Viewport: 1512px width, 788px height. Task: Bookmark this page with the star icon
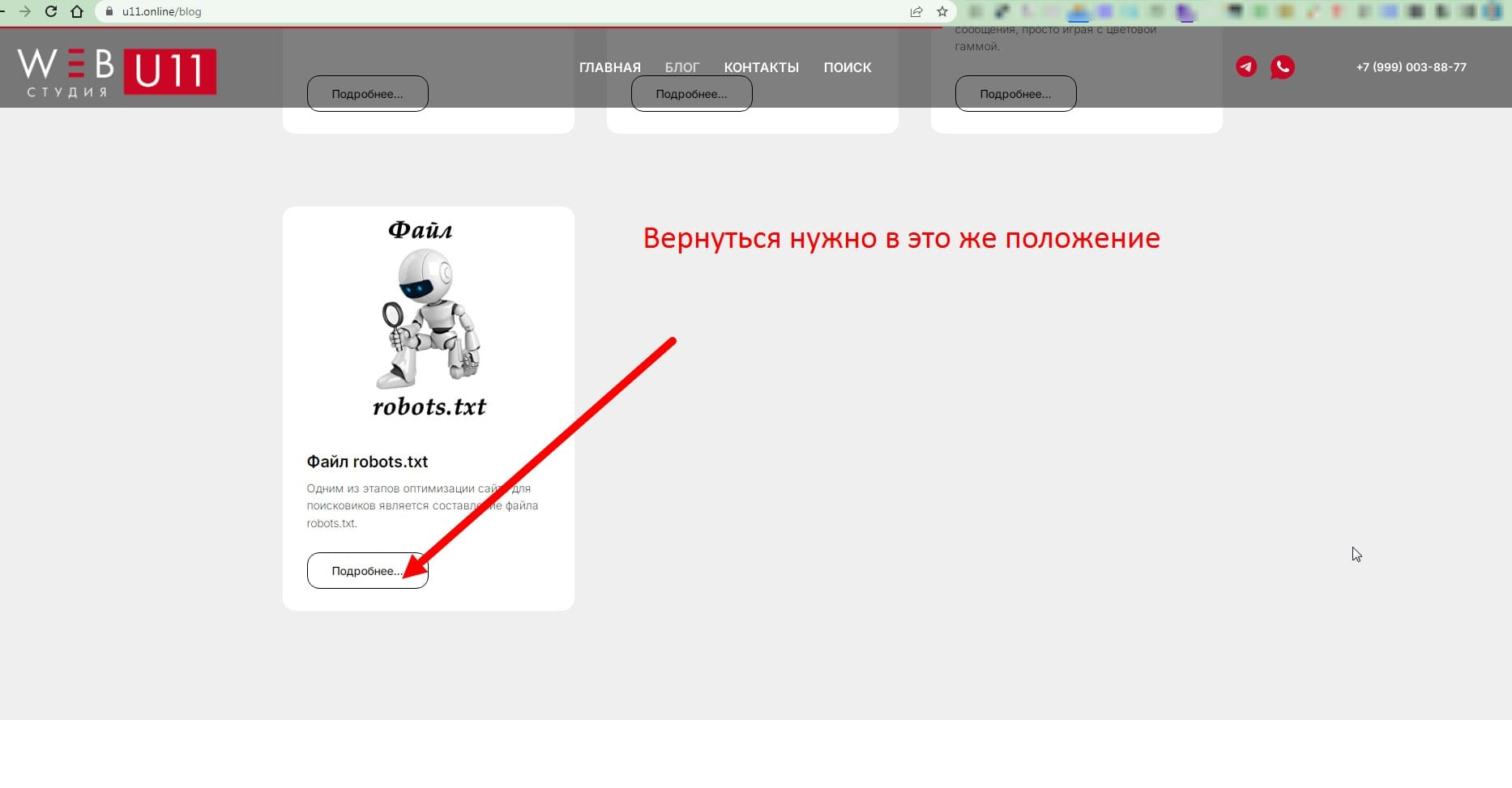pyautogui.click(x=942, y=11)
